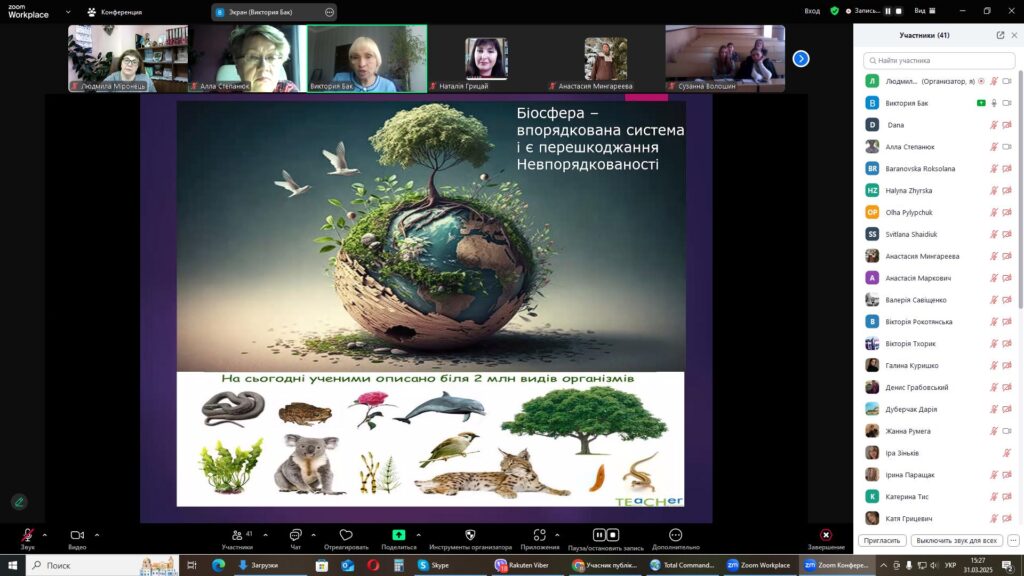Viewport: 1024px width, 576px height.
Task: Click the green Поделиться share button
Action: pos(399,536)
